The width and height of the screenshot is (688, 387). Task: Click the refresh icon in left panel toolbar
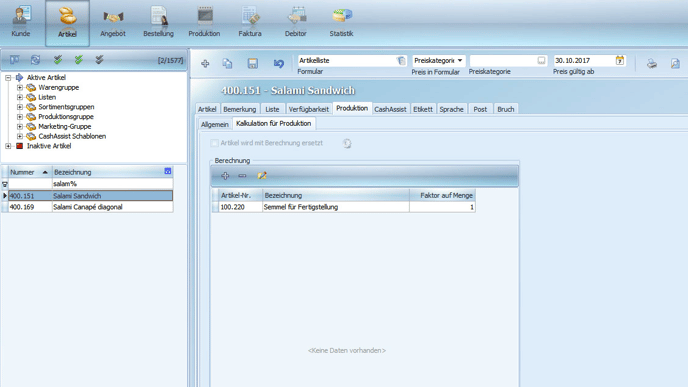[x=36, y=60]
